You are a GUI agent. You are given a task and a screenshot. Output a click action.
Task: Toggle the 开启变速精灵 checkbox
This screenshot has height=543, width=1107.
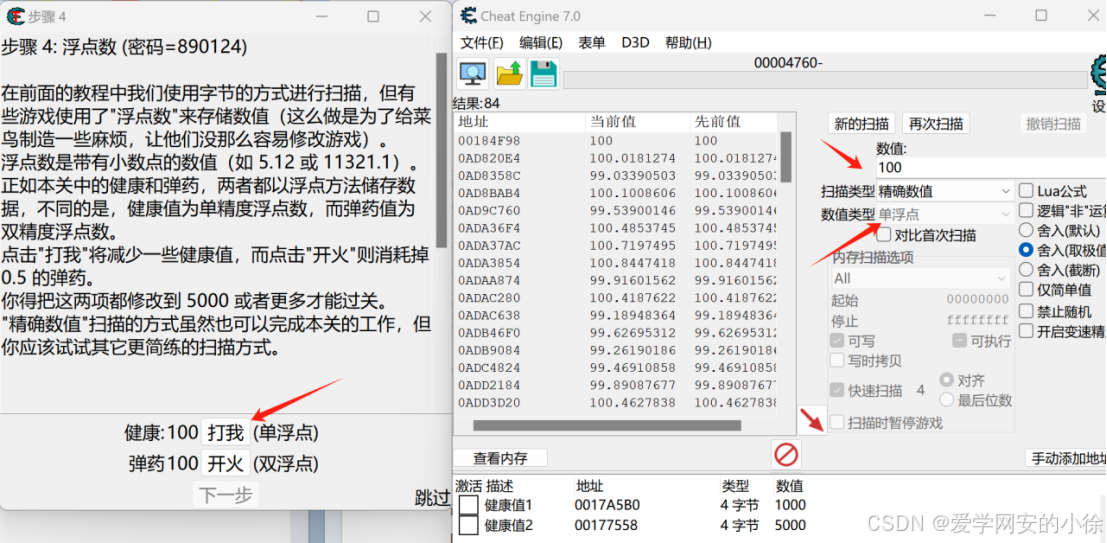click(1027, 330)
